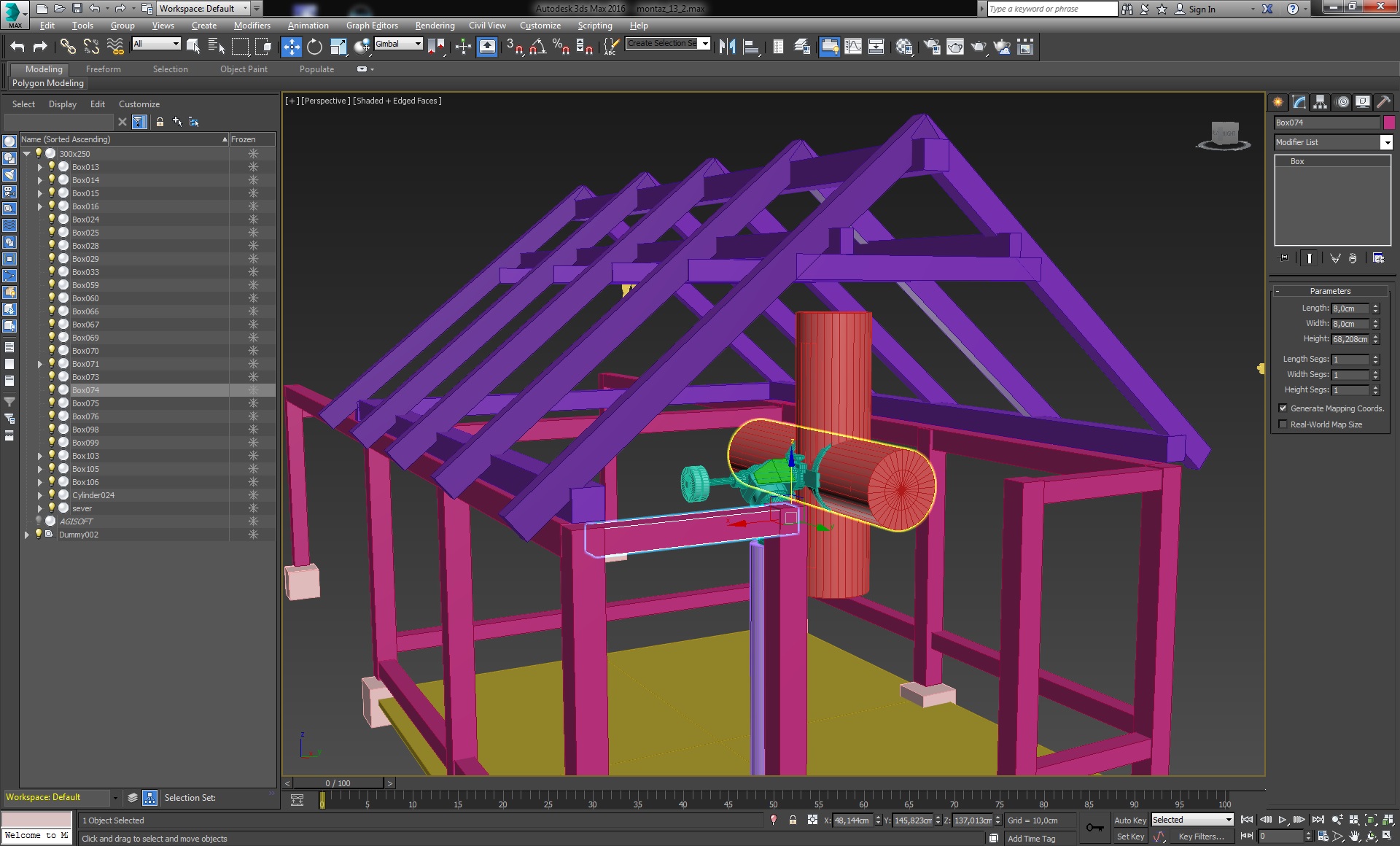This screenshot has width=1400, height=846.
Task: Click the Undo arrow in main toolbar
Action: [x=17, y=47]
